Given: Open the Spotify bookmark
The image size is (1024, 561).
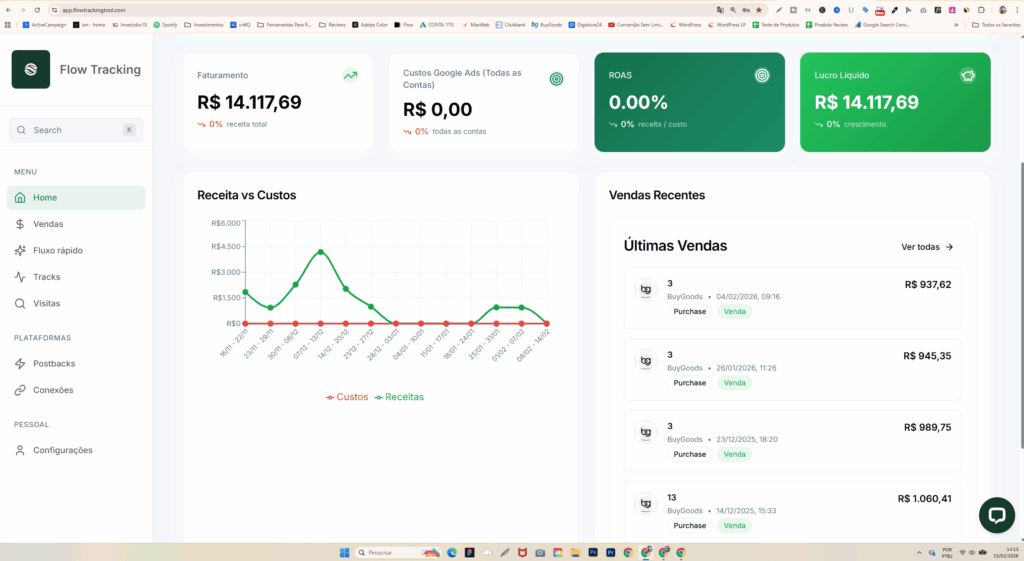Looking at the screenshot, I should click(x=166, y=25).
